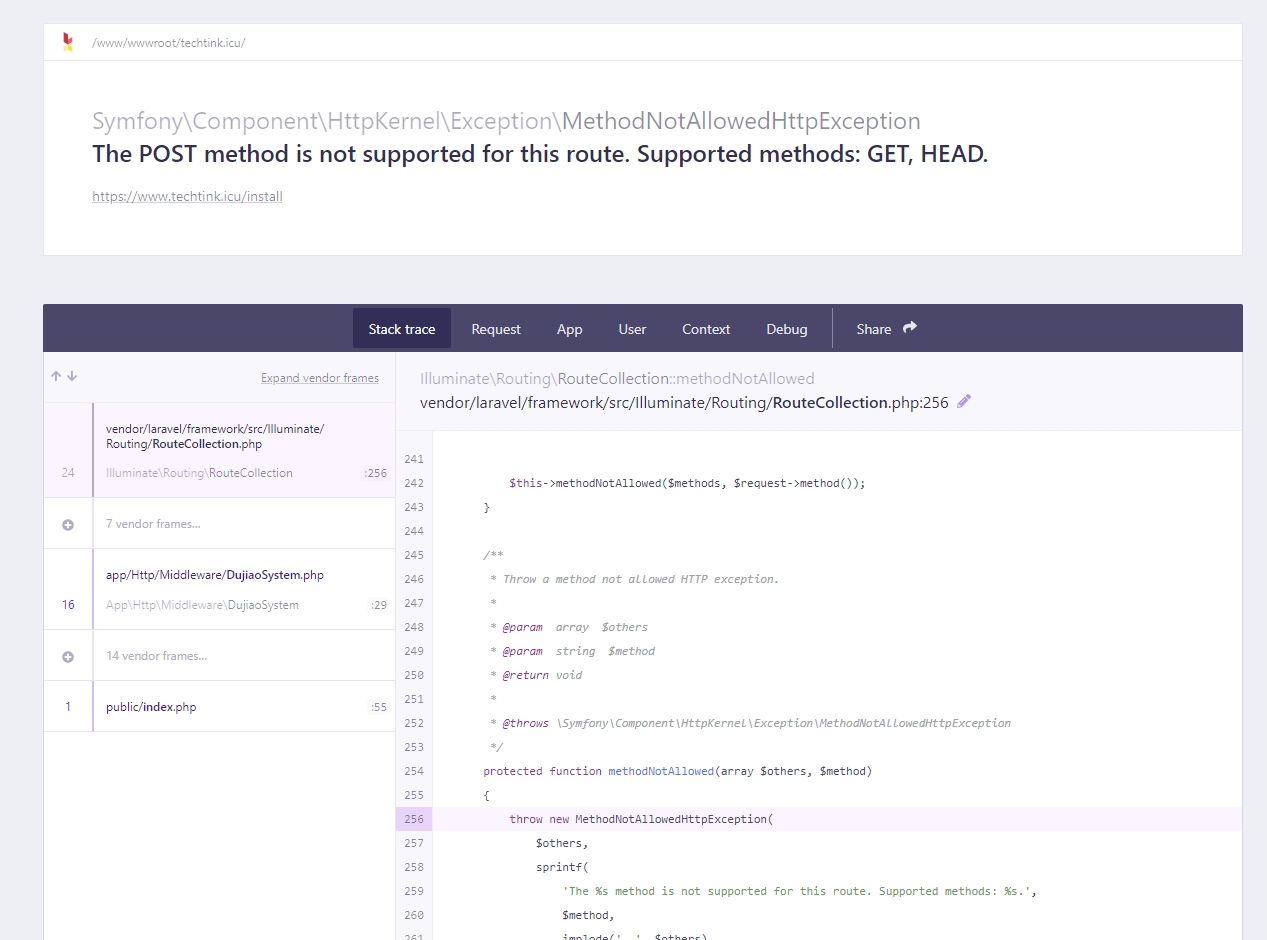
Task: Click the App\Http\Middleware\DujiaoSystem class label
Action: tap(202, 605)
